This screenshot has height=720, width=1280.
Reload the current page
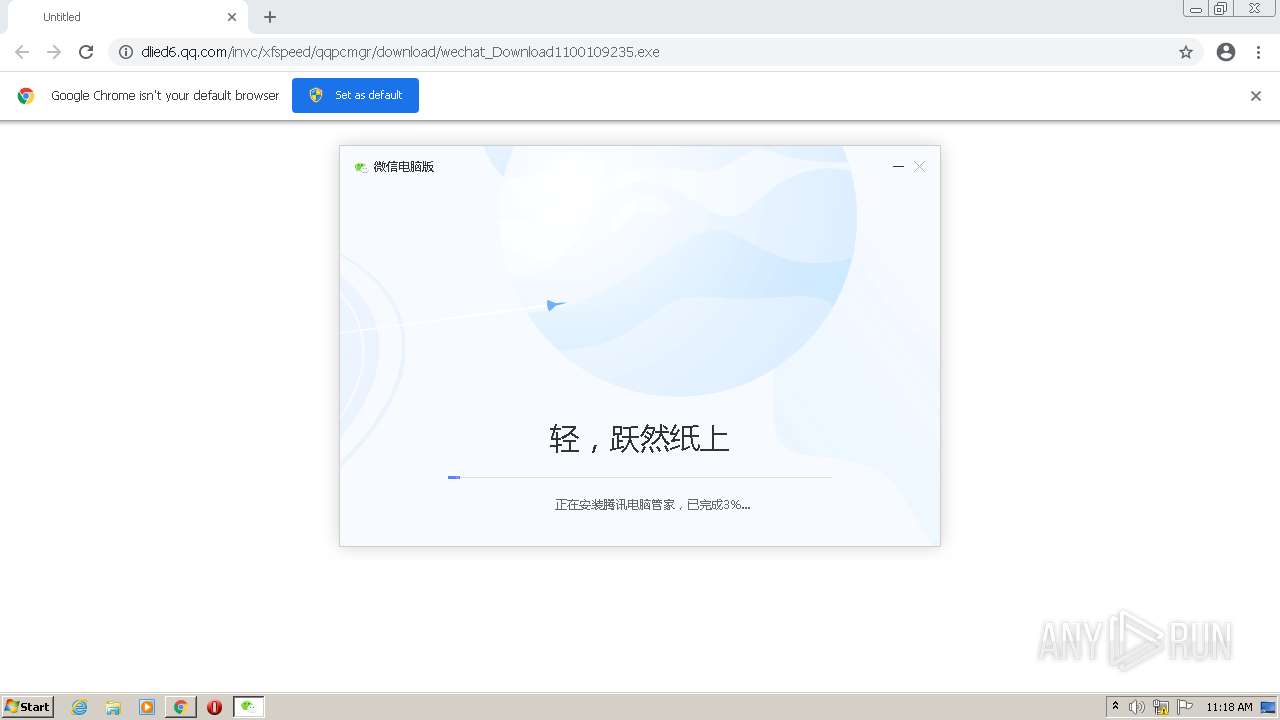pos(86,52)
